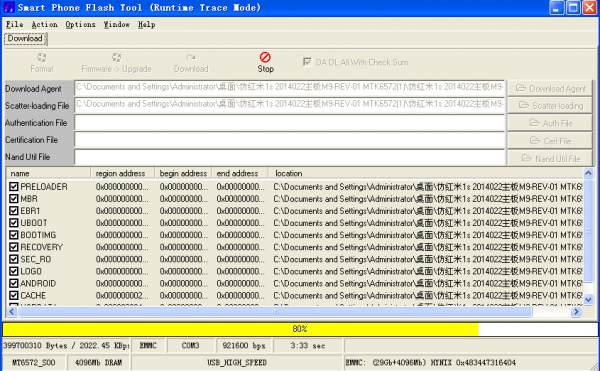
Task: Uncheck the EBR1 partition checkbox
Action: tap(14, 211)
